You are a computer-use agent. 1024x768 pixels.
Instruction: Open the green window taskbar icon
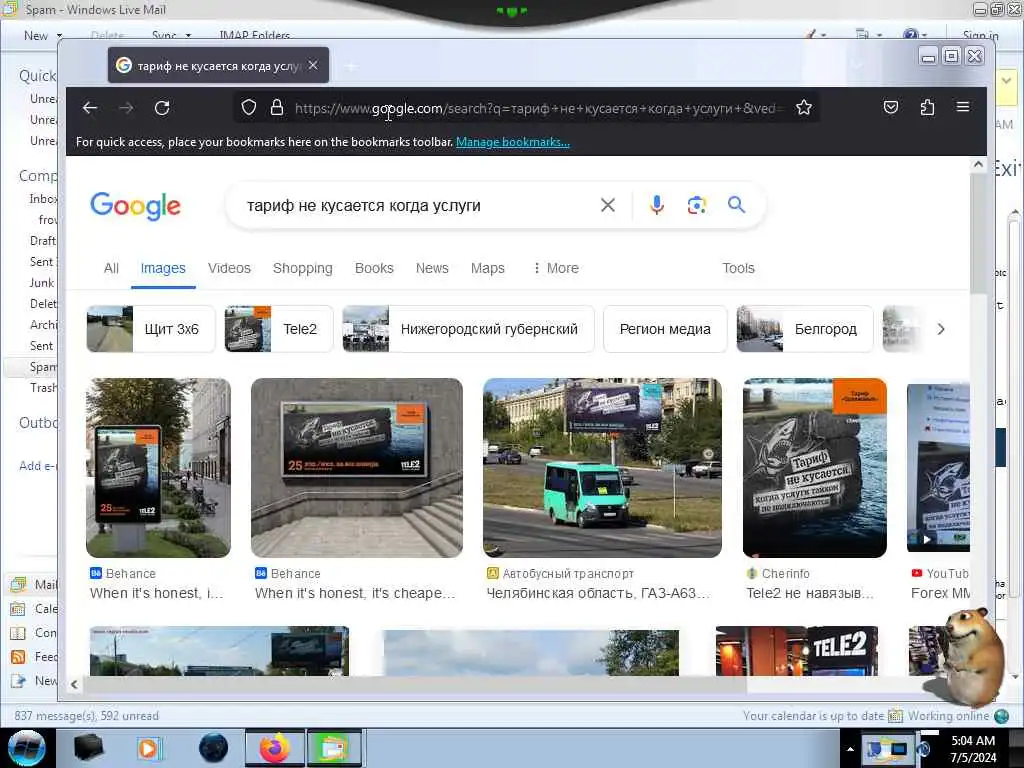tap(333, 748)
